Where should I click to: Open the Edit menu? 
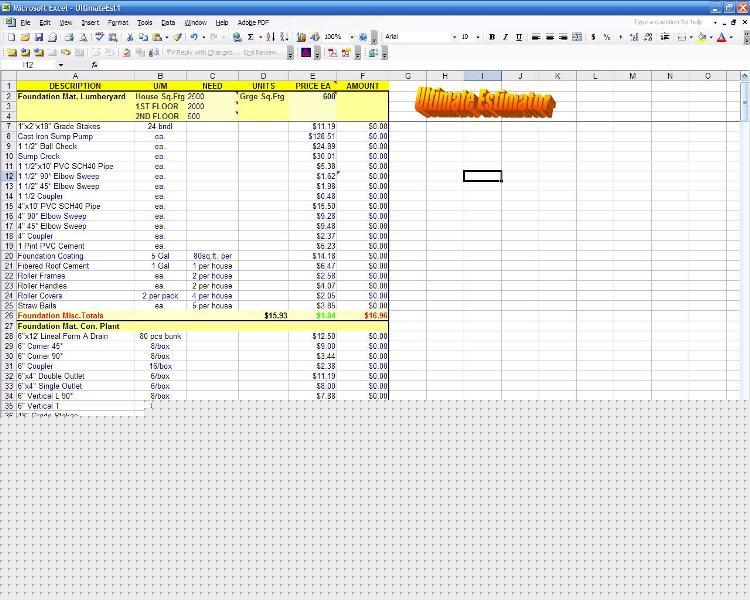[45, 22]
